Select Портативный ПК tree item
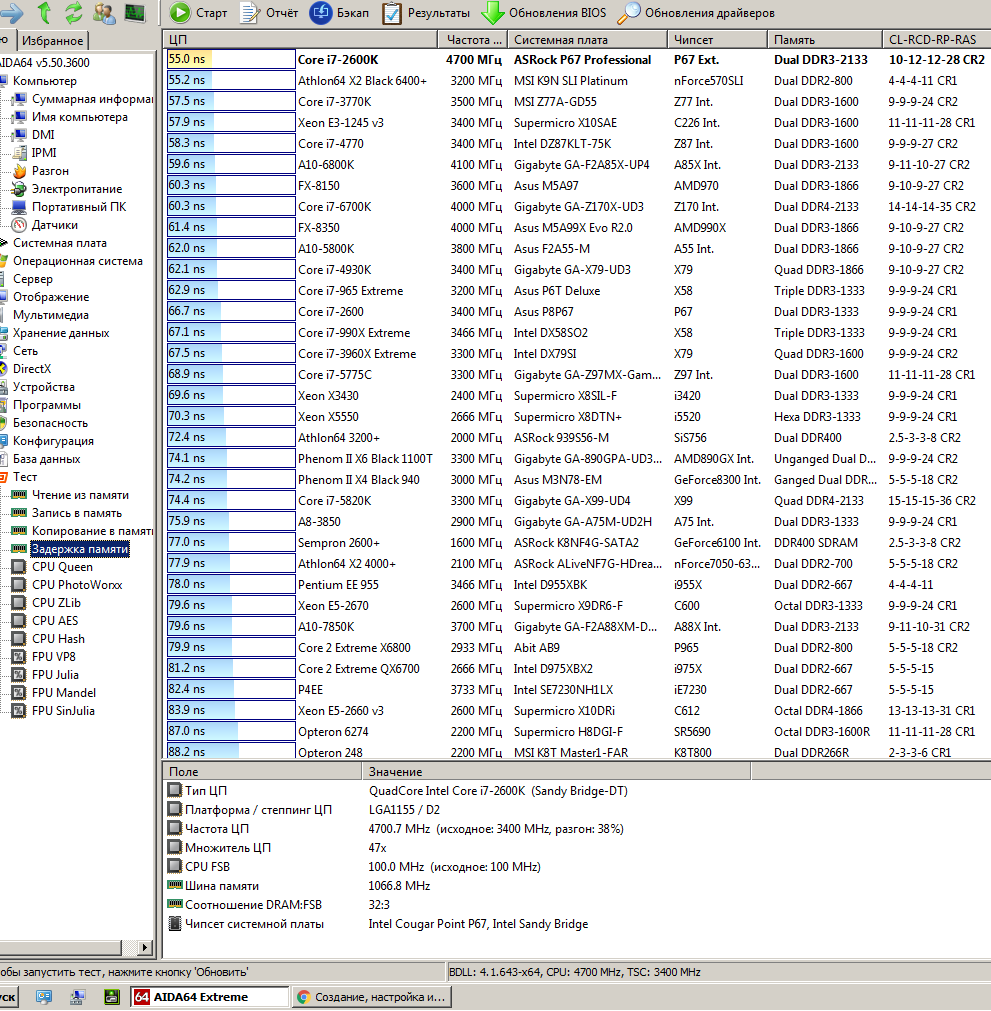The image size is (991, 1011). coord(70,207)
